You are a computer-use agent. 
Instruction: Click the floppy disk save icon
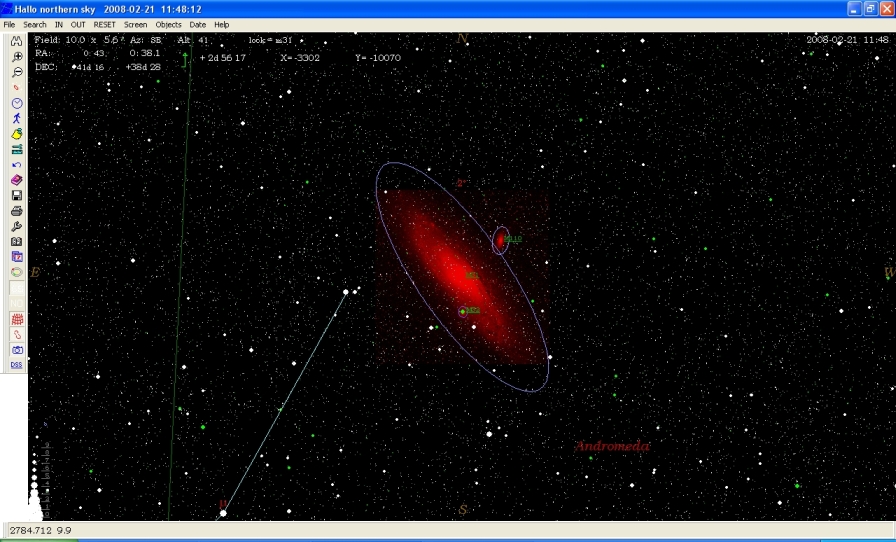point(16,195)
